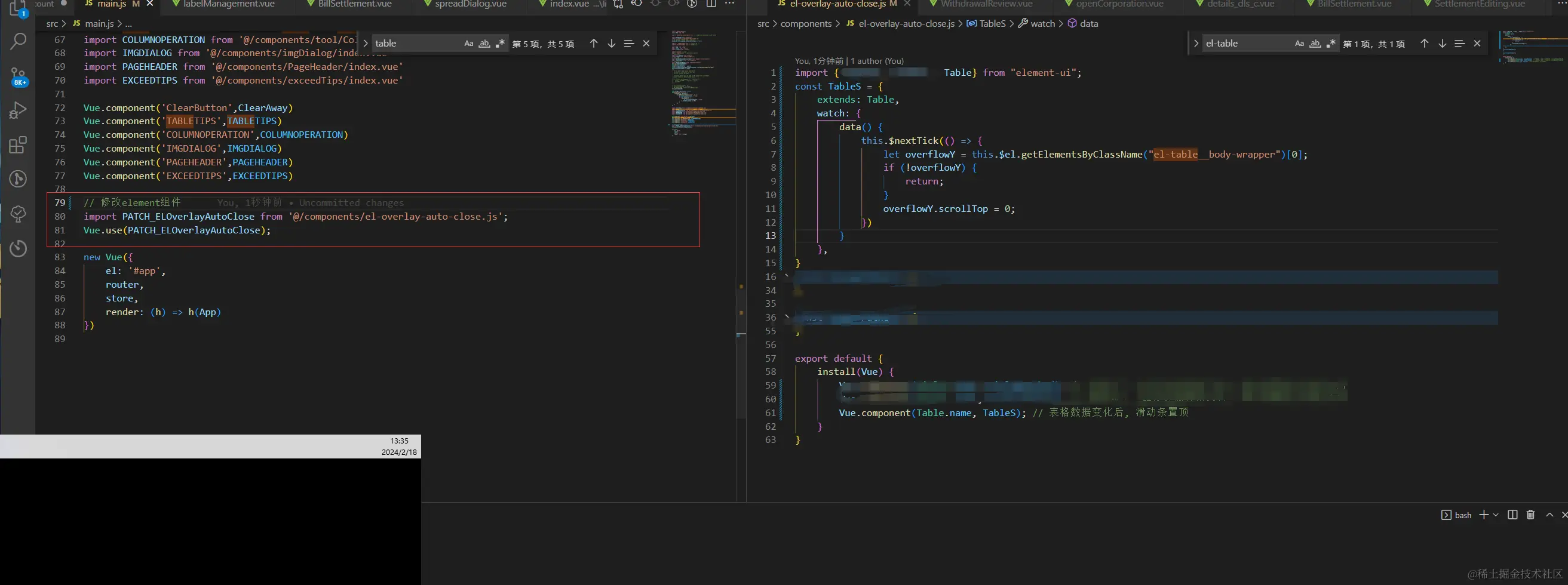1568x585 pixels.
Task: Open new terminal profile dropdown arrow
Action: click(x=1496, y=515)
